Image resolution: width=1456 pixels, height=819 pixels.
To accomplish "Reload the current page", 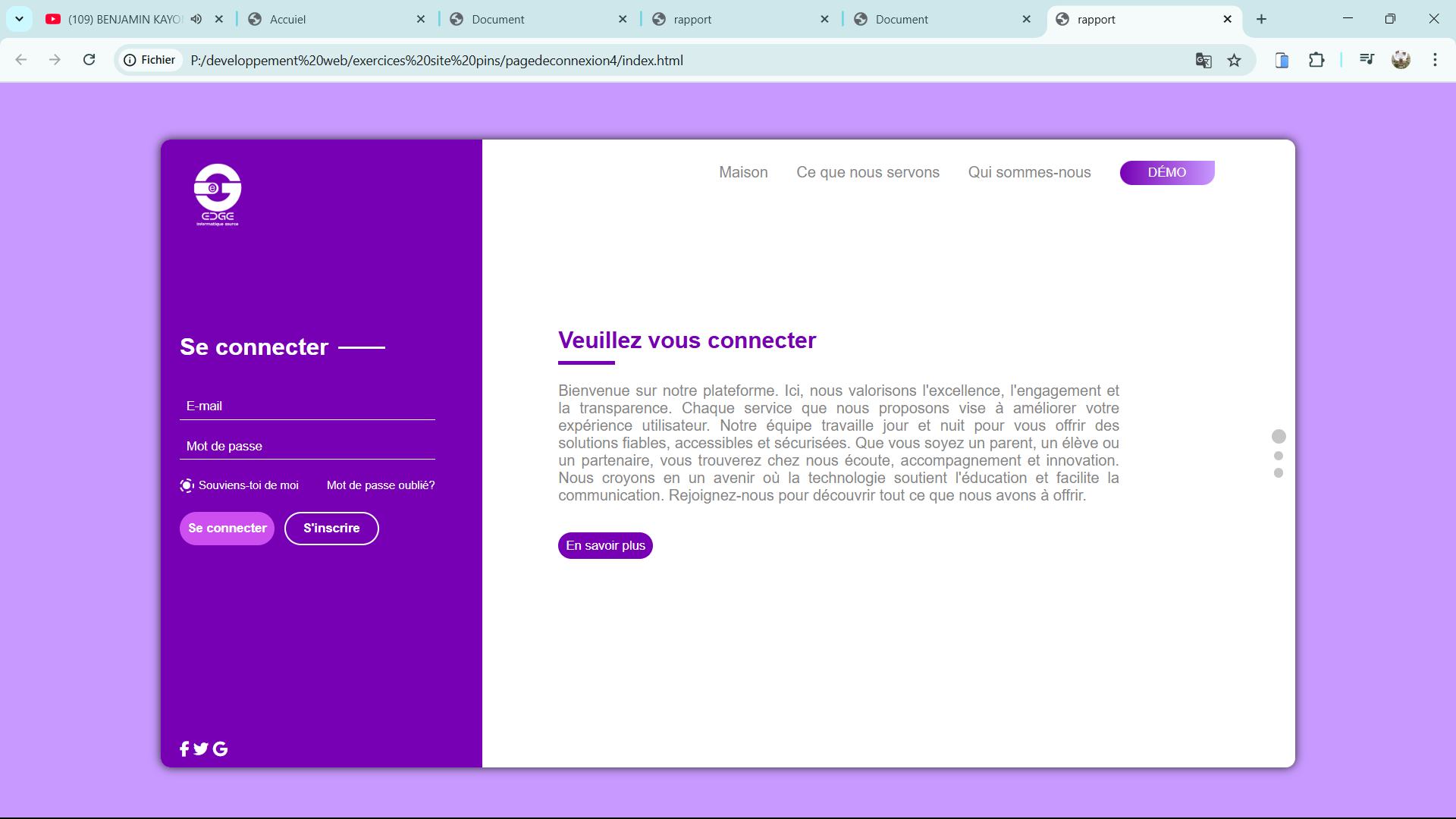I will pos(89,60).
